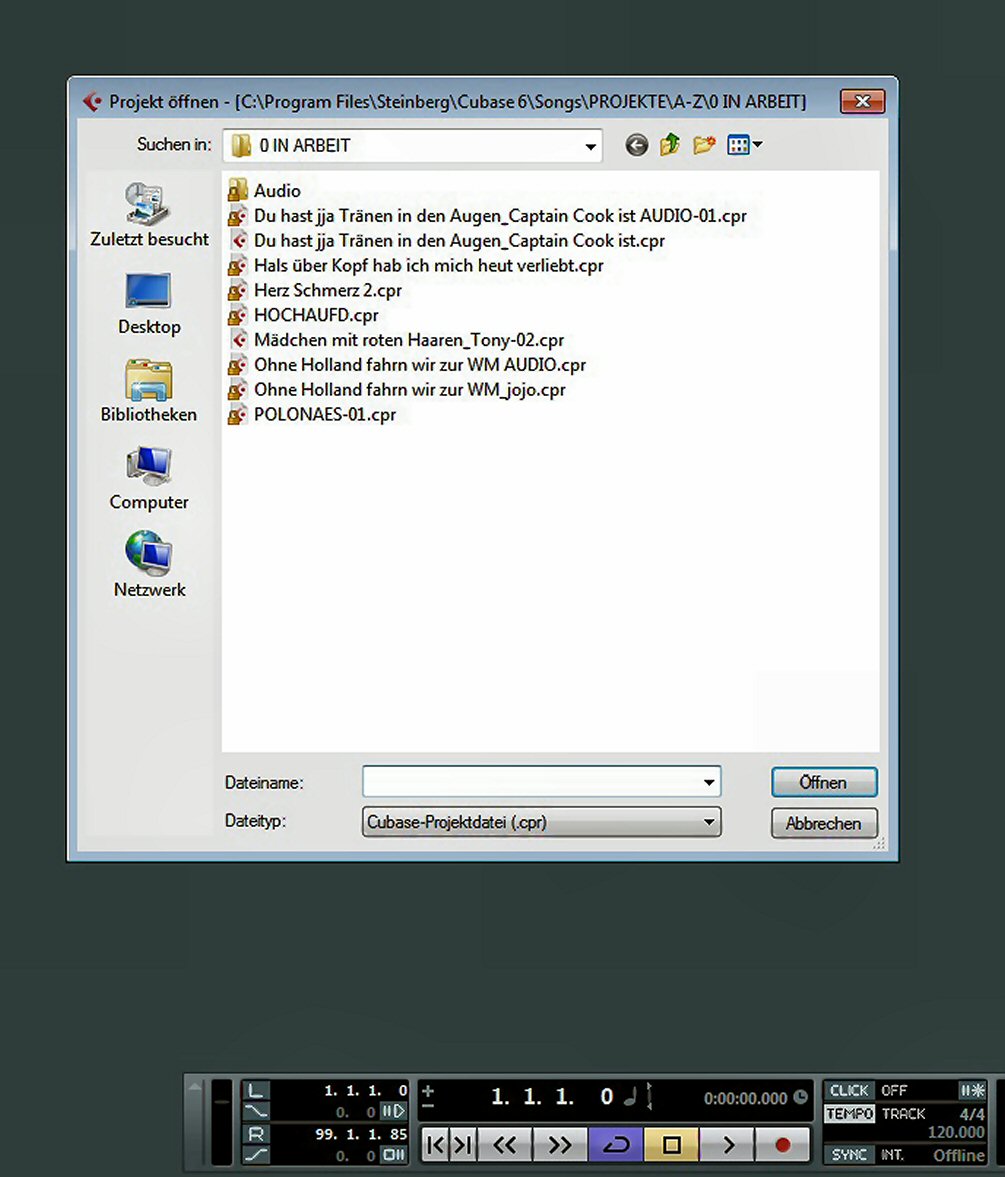Toggle the precount icon next to CLICK OFF
This screenshot has height=1177, width=1005.
coord(972,1090)
